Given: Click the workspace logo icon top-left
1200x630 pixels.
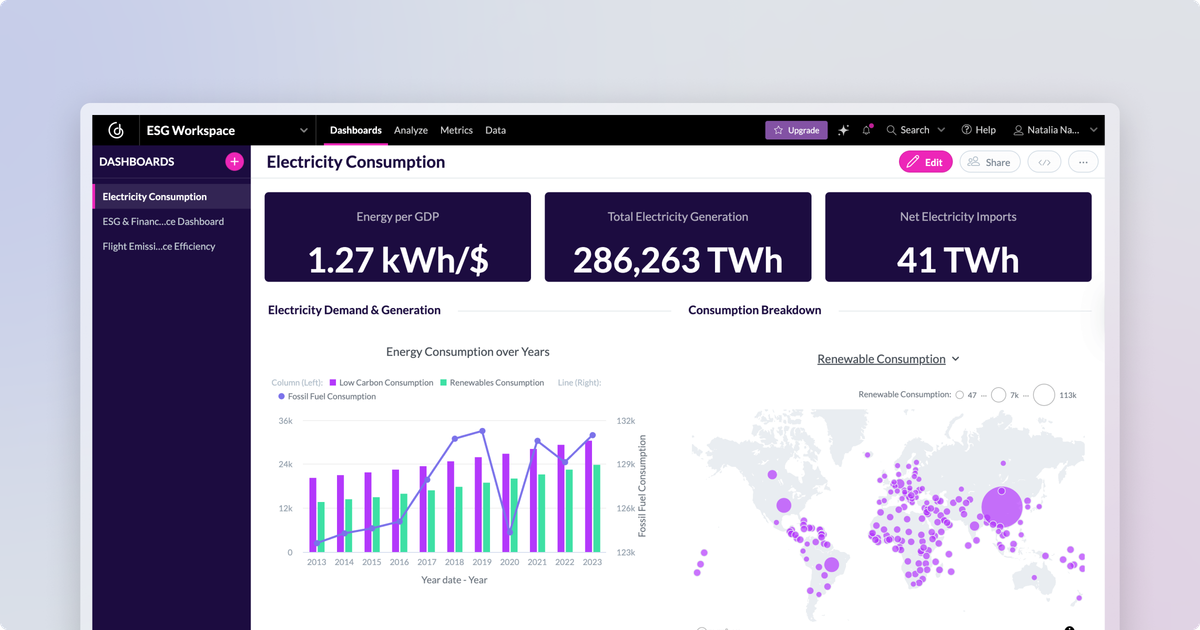Looking at the screenshot, I should coord(116,129).
